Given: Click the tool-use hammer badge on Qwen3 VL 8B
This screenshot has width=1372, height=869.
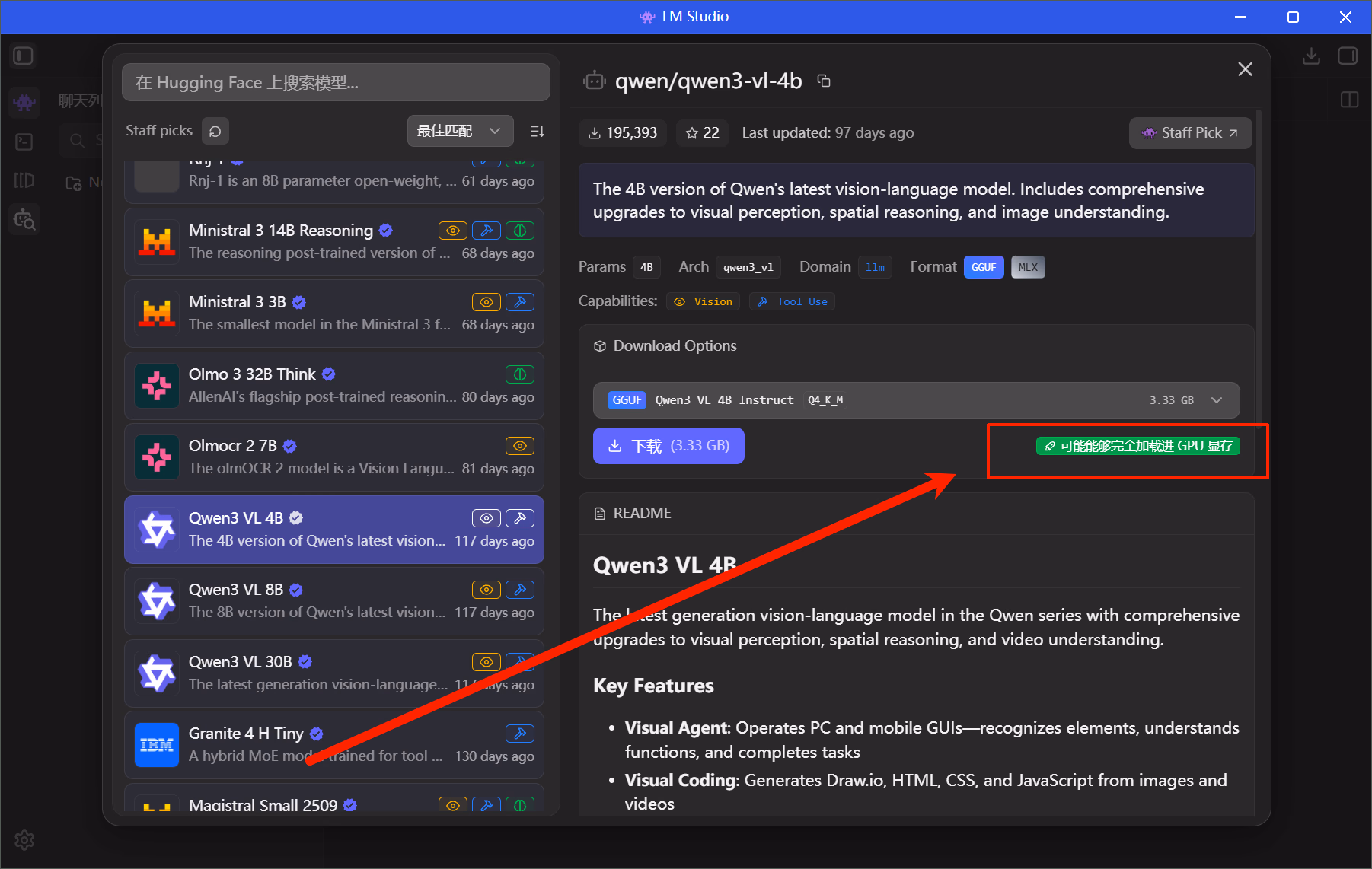Looking at the screenshot, I should [520, 590].
